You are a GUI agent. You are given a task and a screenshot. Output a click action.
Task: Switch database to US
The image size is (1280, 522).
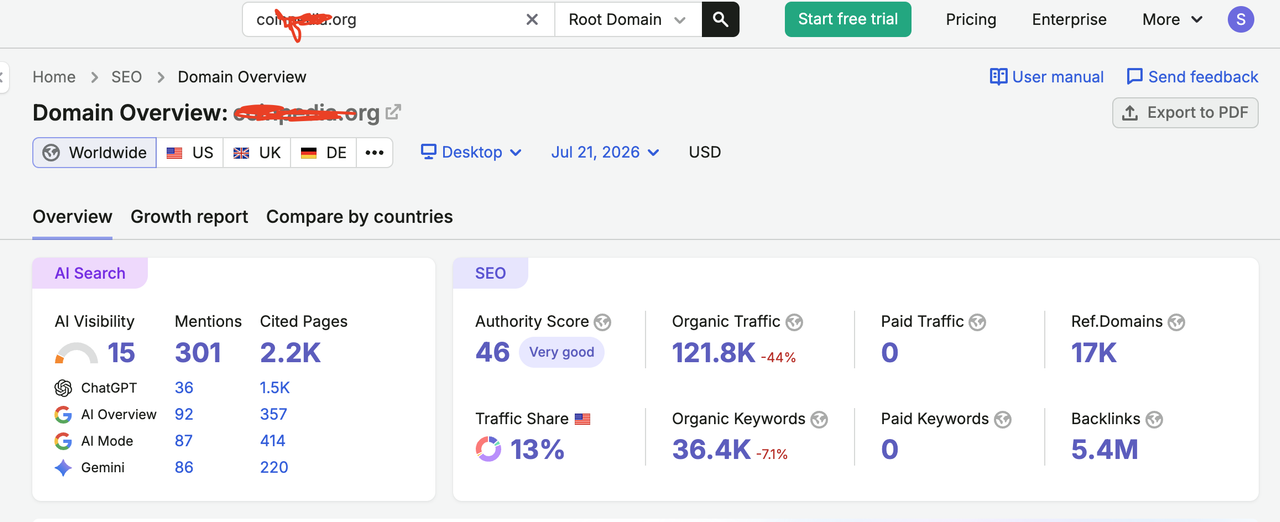tap(190, 153)
